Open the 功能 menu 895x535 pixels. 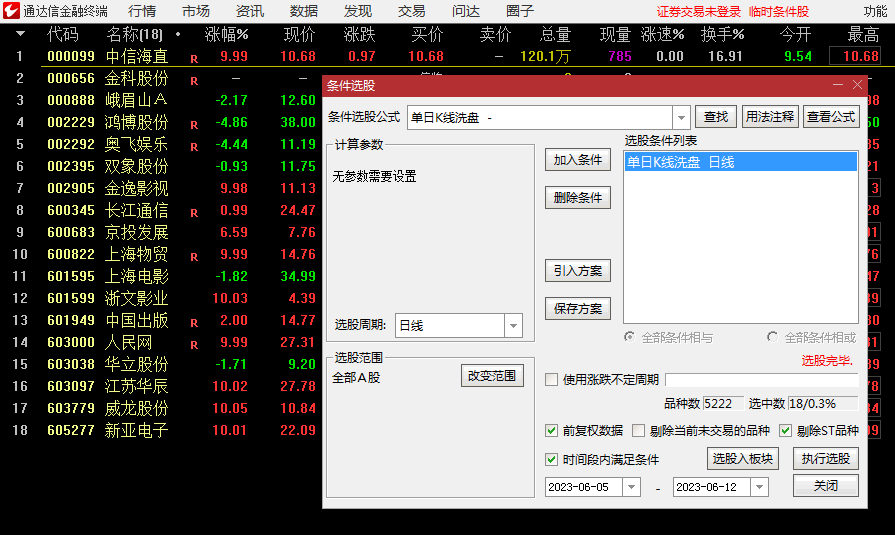point(875,11)
